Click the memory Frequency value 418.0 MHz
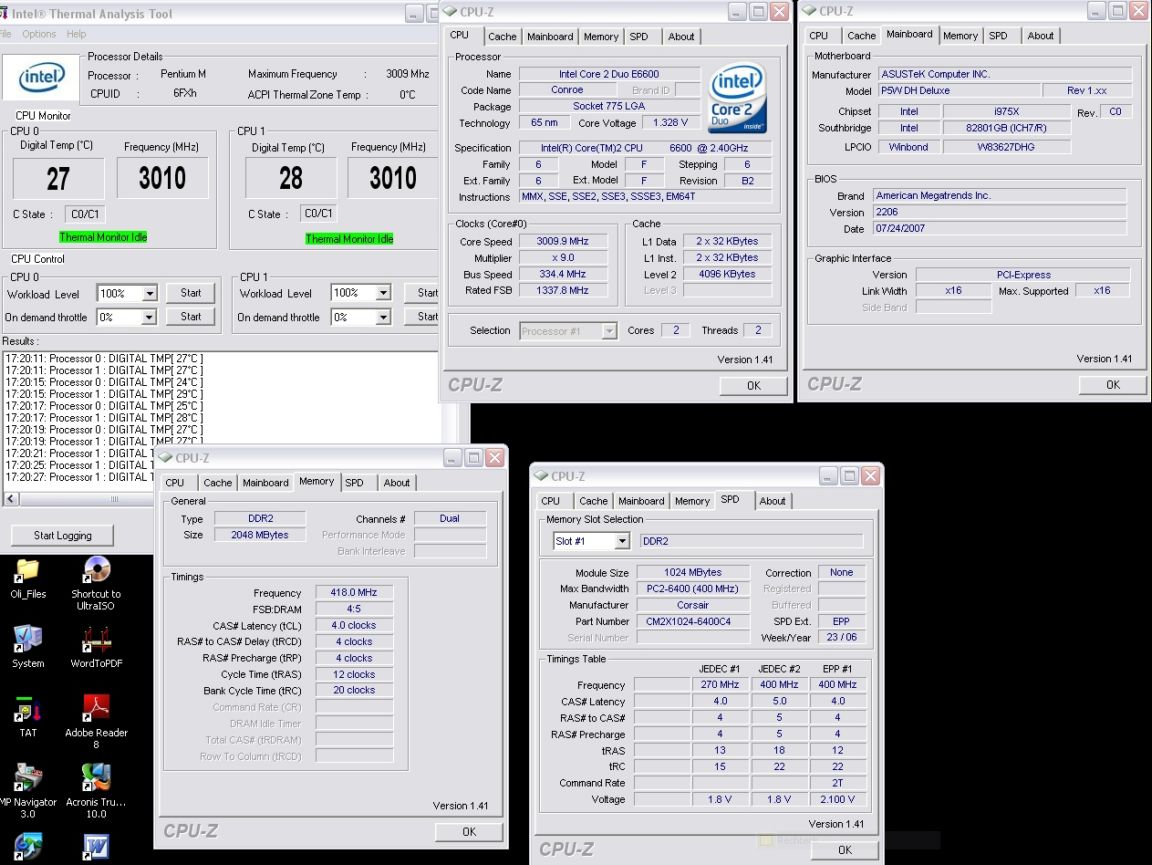The width and height of the screenshot is (1152, 865). tap(354, 592)
